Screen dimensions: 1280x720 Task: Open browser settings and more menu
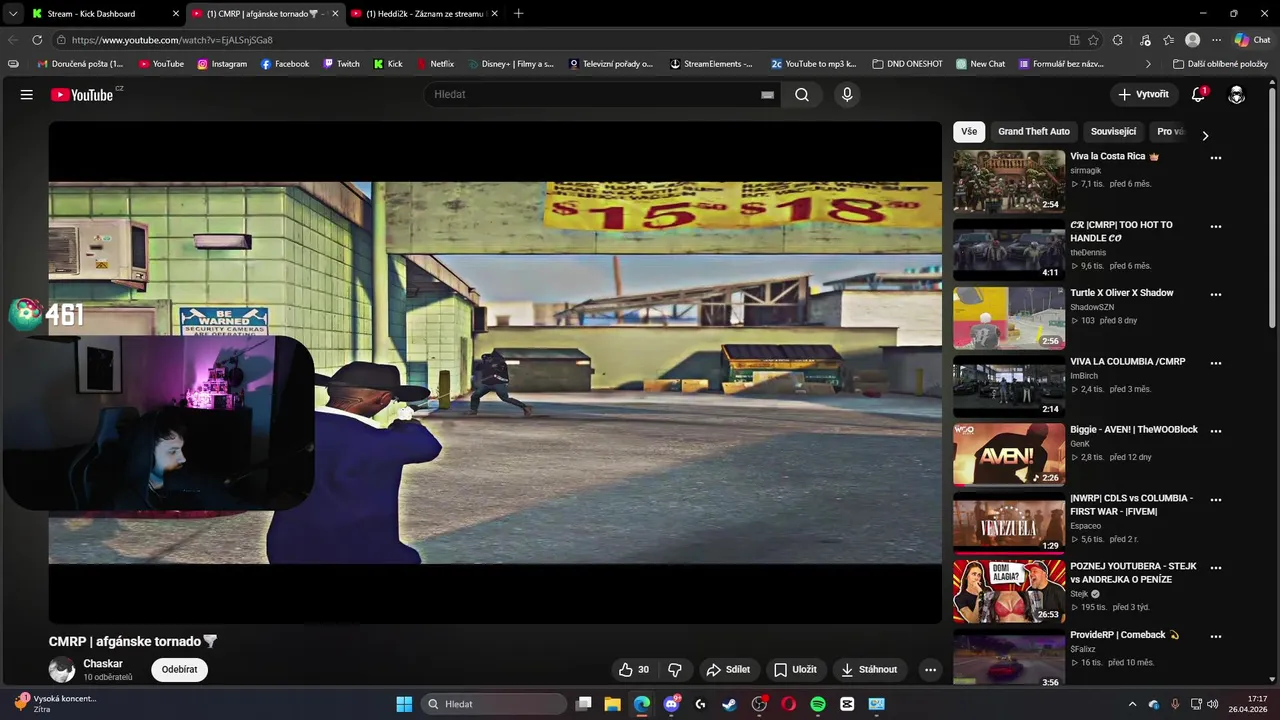tap(1216, 40)
